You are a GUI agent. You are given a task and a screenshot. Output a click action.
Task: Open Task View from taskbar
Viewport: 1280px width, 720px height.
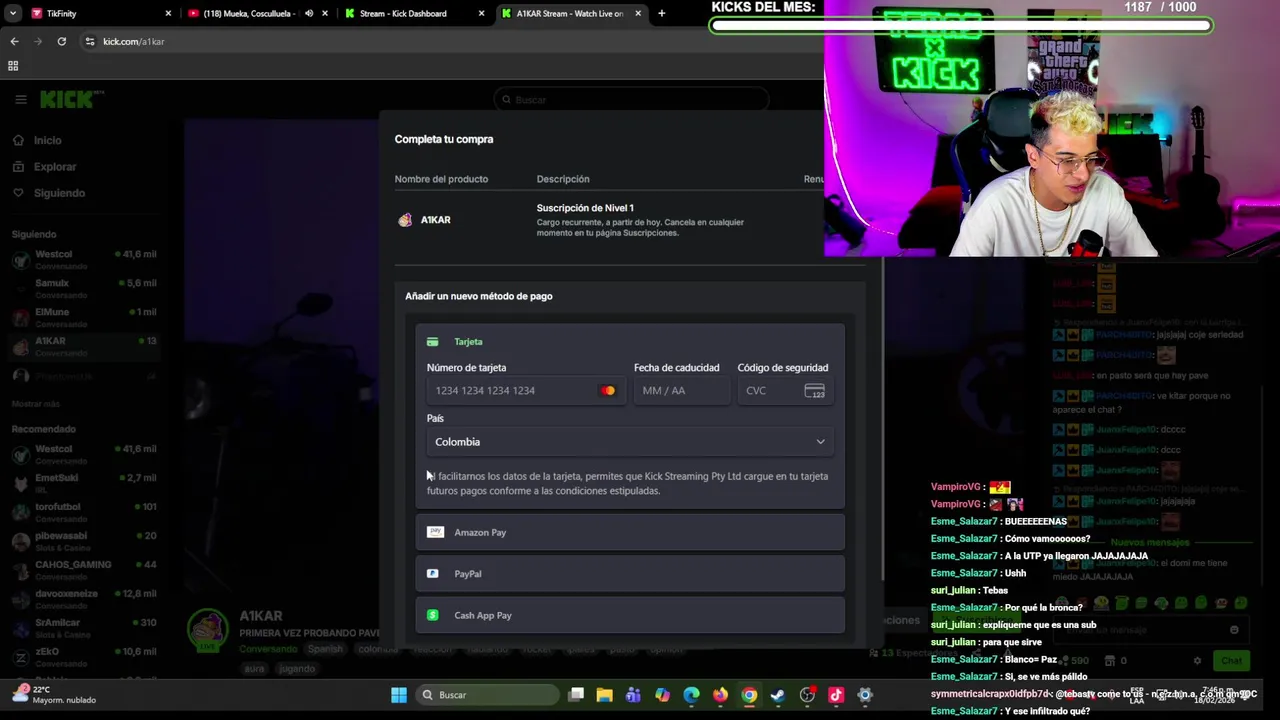tap(576, 695)
